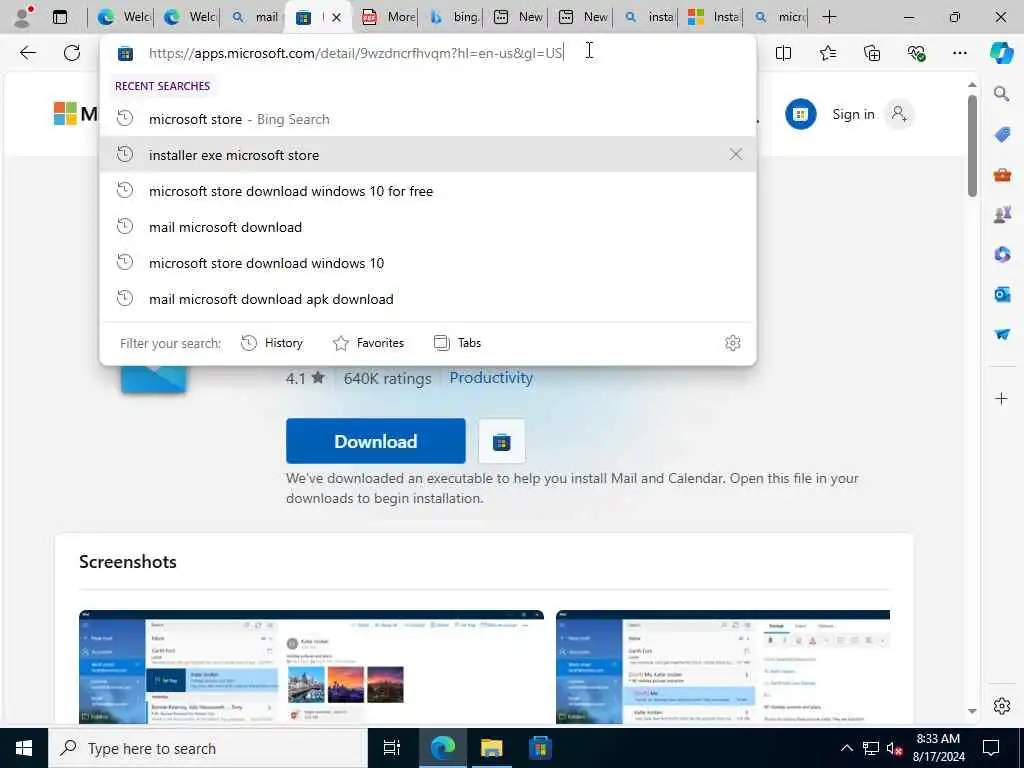The height and width of the screenshot is (768, 1024).
Task: Select 'mail microsoft download apk download' suggestion
Action: [428, 298]
